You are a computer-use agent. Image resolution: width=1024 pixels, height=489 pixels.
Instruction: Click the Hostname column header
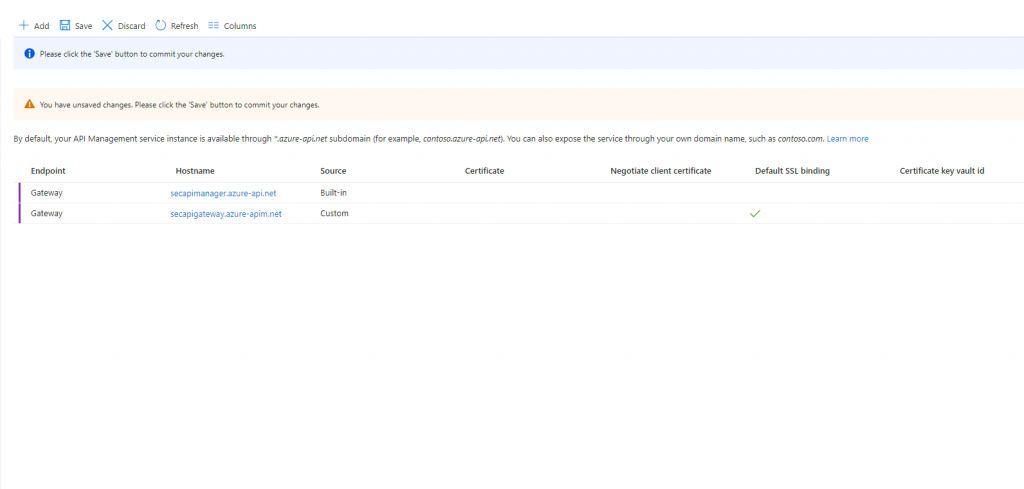195,171
